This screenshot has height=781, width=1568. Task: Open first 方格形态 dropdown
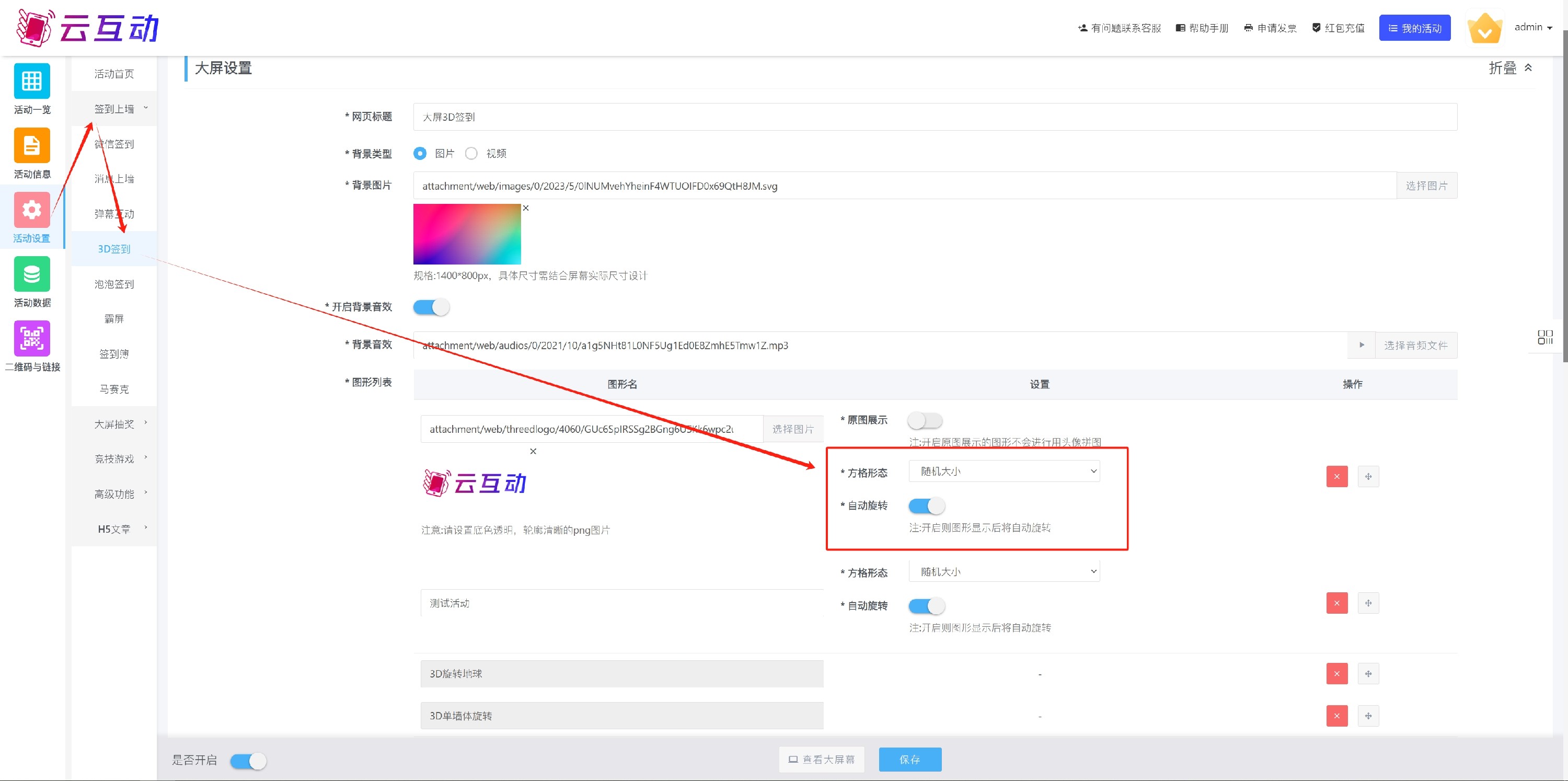click(x=1005, y=471)
